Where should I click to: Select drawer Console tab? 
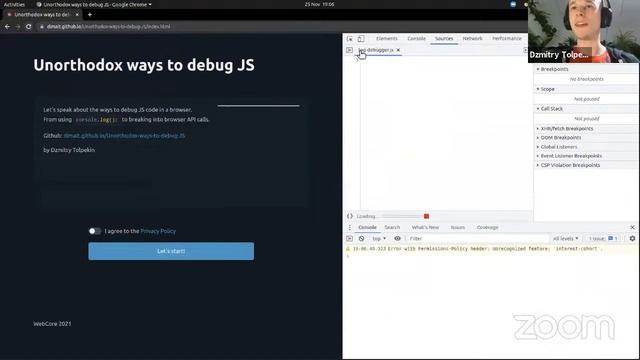[367, 227]
